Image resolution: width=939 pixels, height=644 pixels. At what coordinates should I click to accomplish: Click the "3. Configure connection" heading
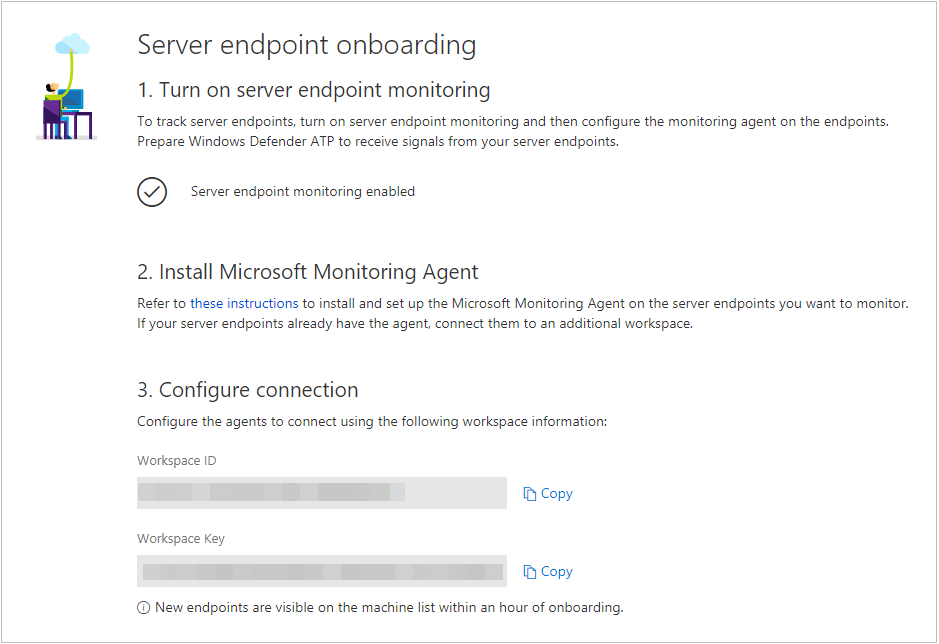(x=248, y=390)
